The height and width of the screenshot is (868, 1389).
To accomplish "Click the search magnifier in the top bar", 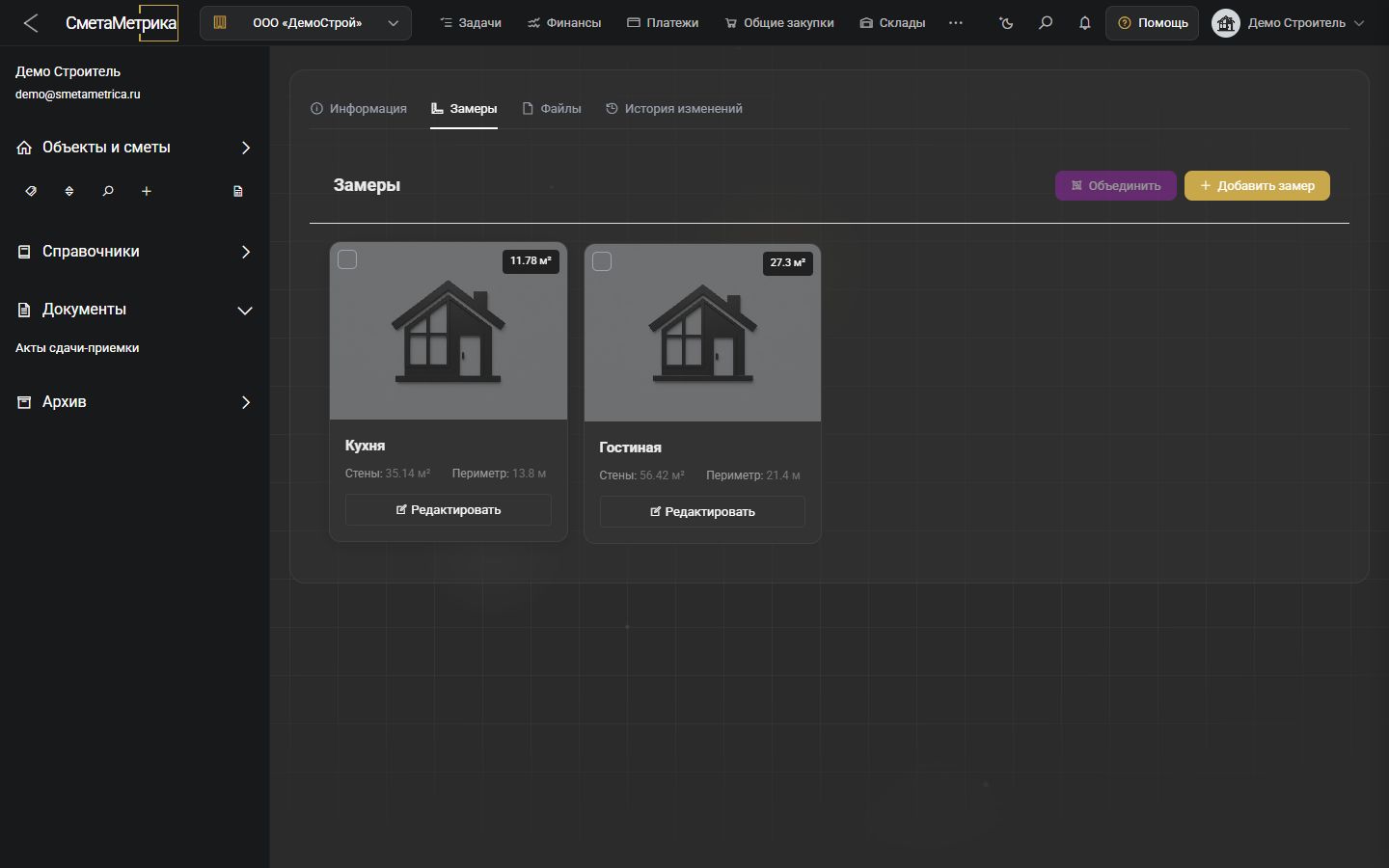I will [x=1046, y=23].
